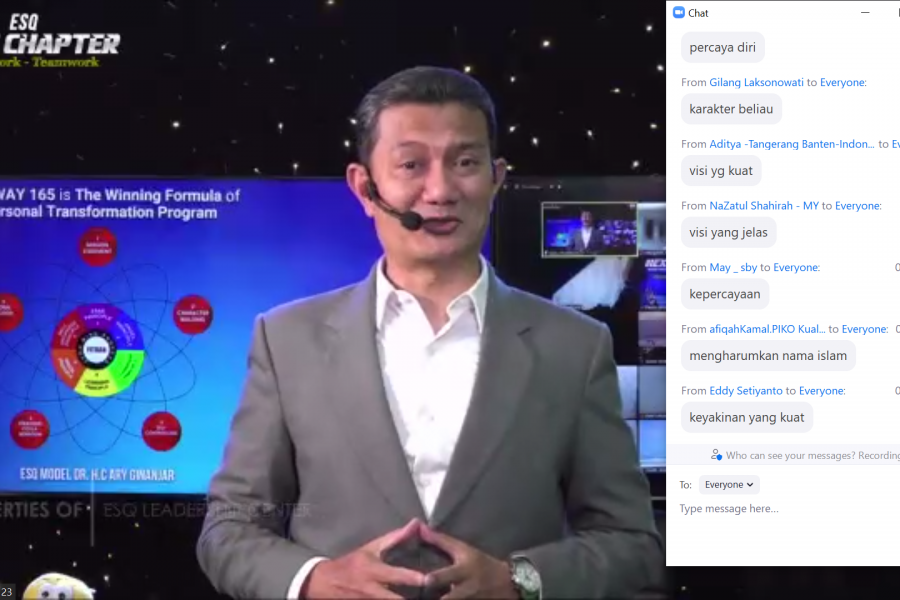The height and width of the screenshot is (600, 900).
Task: Click the 'mengharumkan nama islam' message bubble
Action: tap(768, 355)
